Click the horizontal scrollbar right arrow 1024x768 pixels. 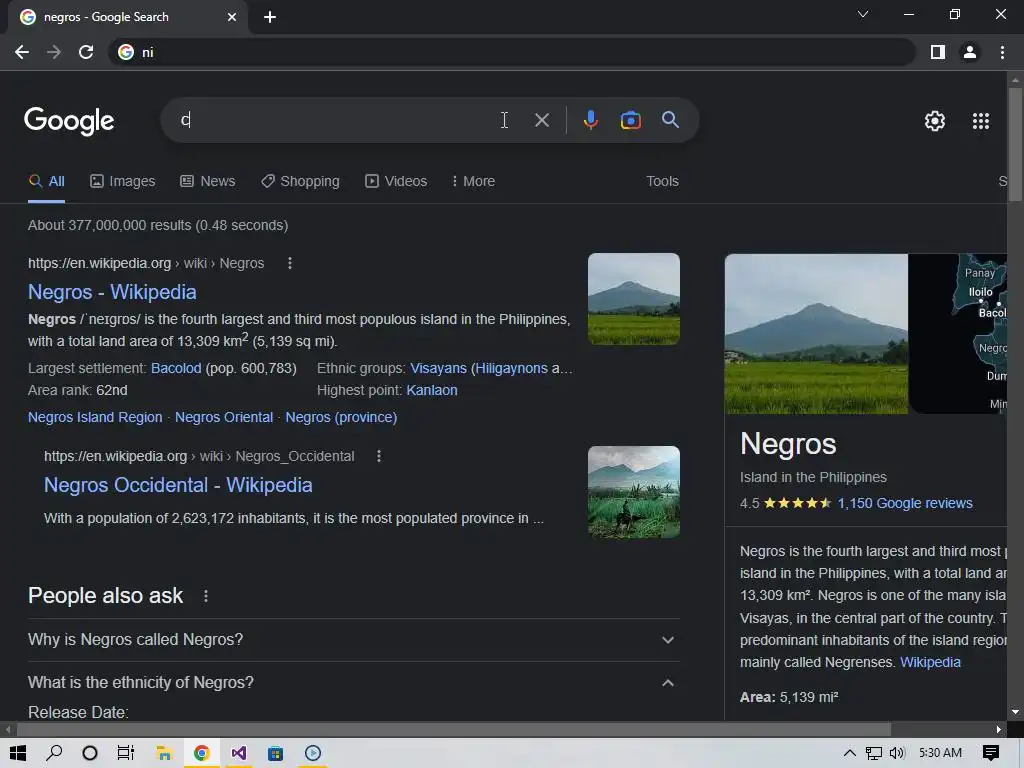point(999,729)
